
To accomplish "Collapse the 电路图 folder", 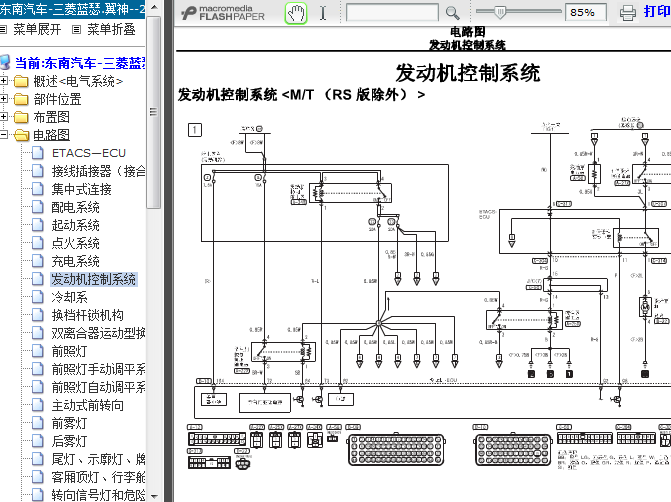I will point(3,134).
